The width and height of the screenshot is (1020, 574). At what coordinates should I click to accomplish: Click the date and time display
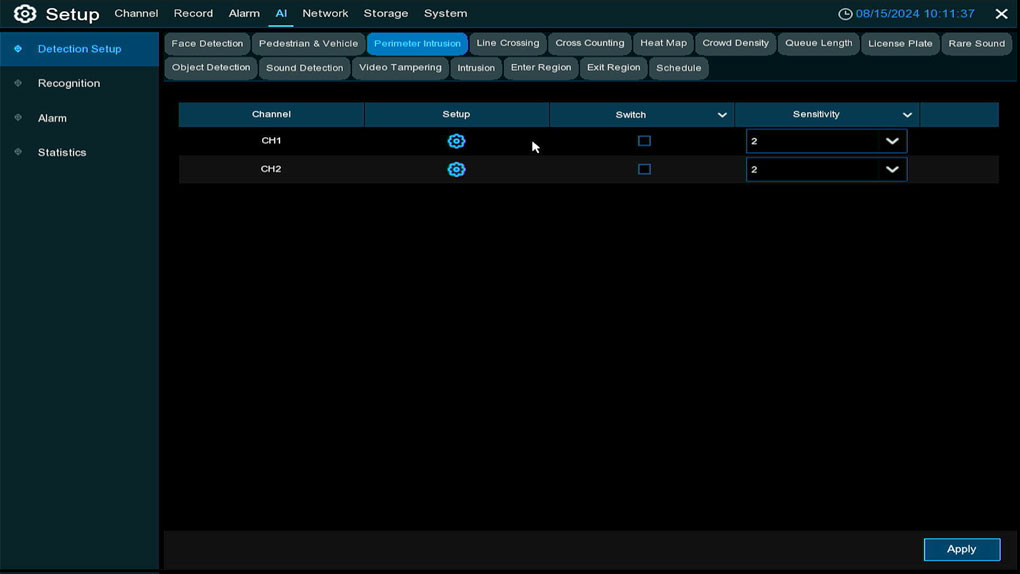pos(915,14)
